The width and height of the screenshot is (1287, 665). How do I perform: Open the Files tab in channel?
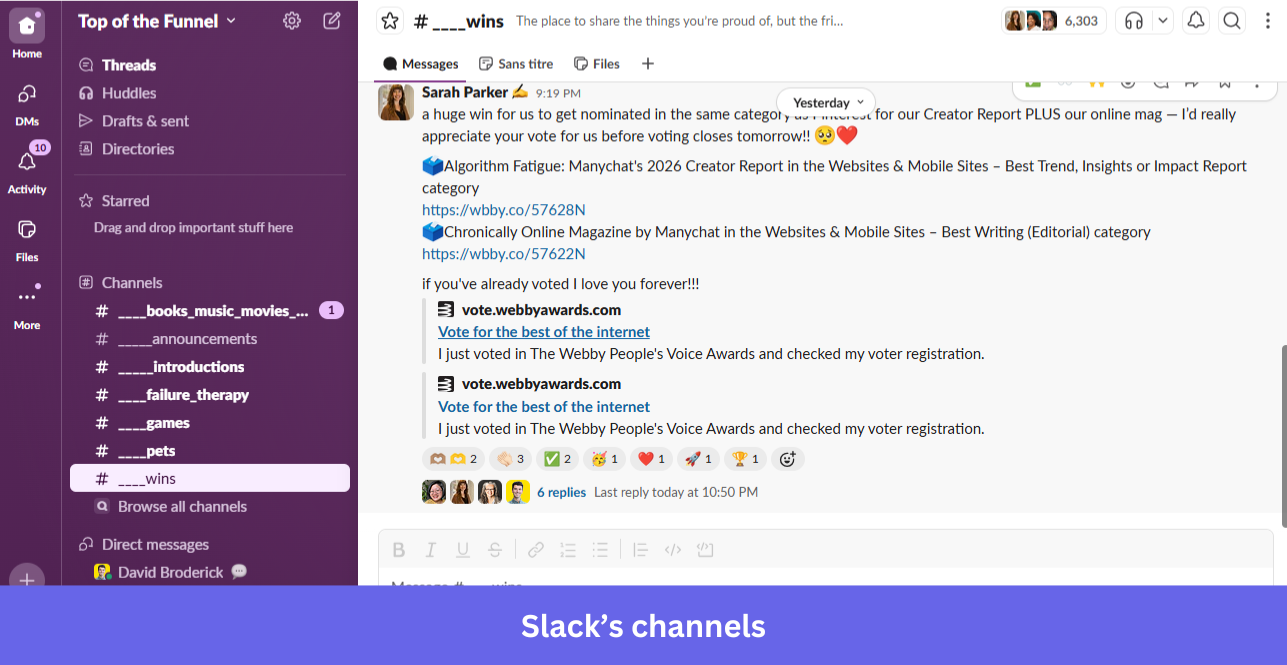(x=597, y=63)
